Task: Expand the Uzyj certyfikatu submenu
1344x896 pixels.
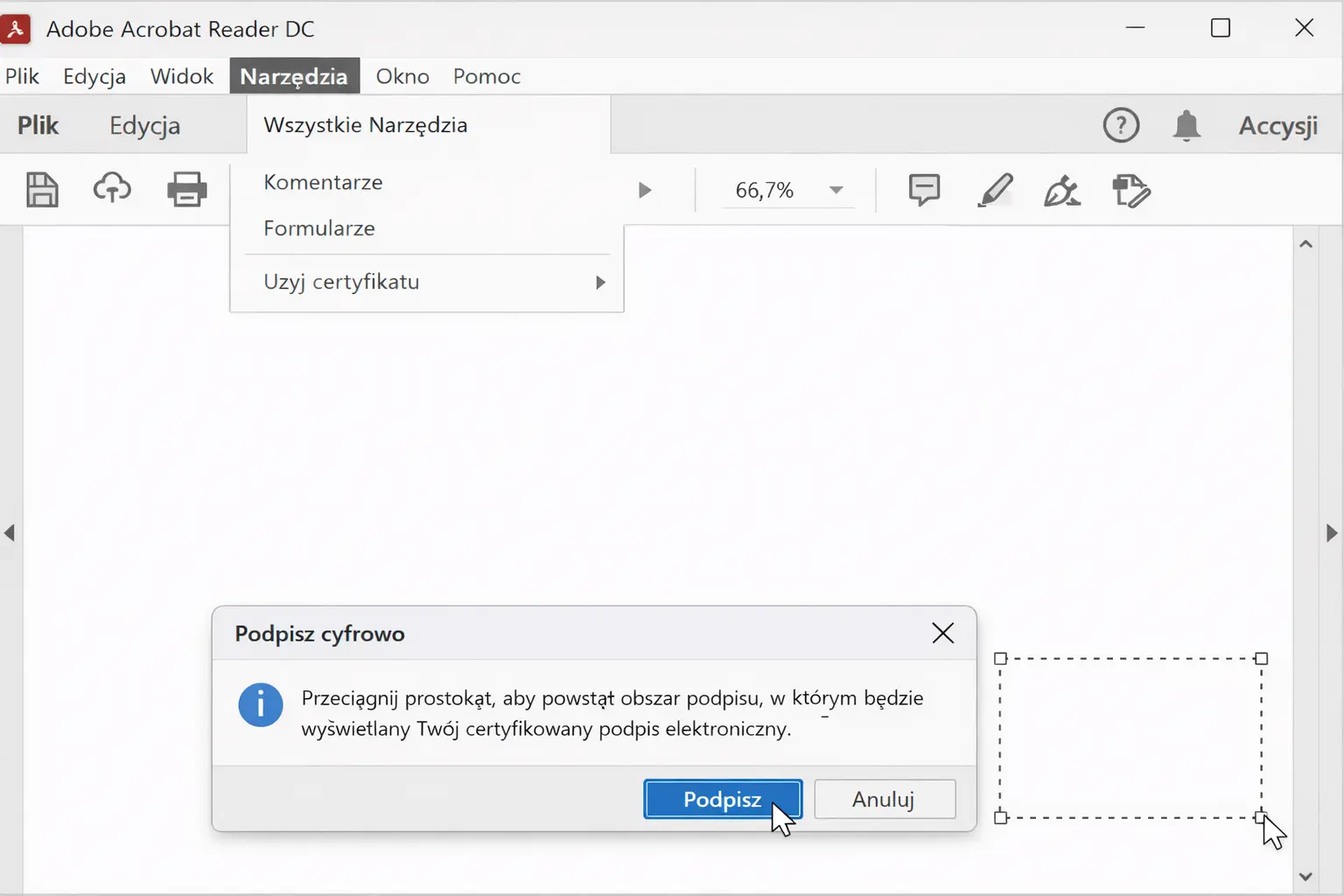Action: coord(600,282)
